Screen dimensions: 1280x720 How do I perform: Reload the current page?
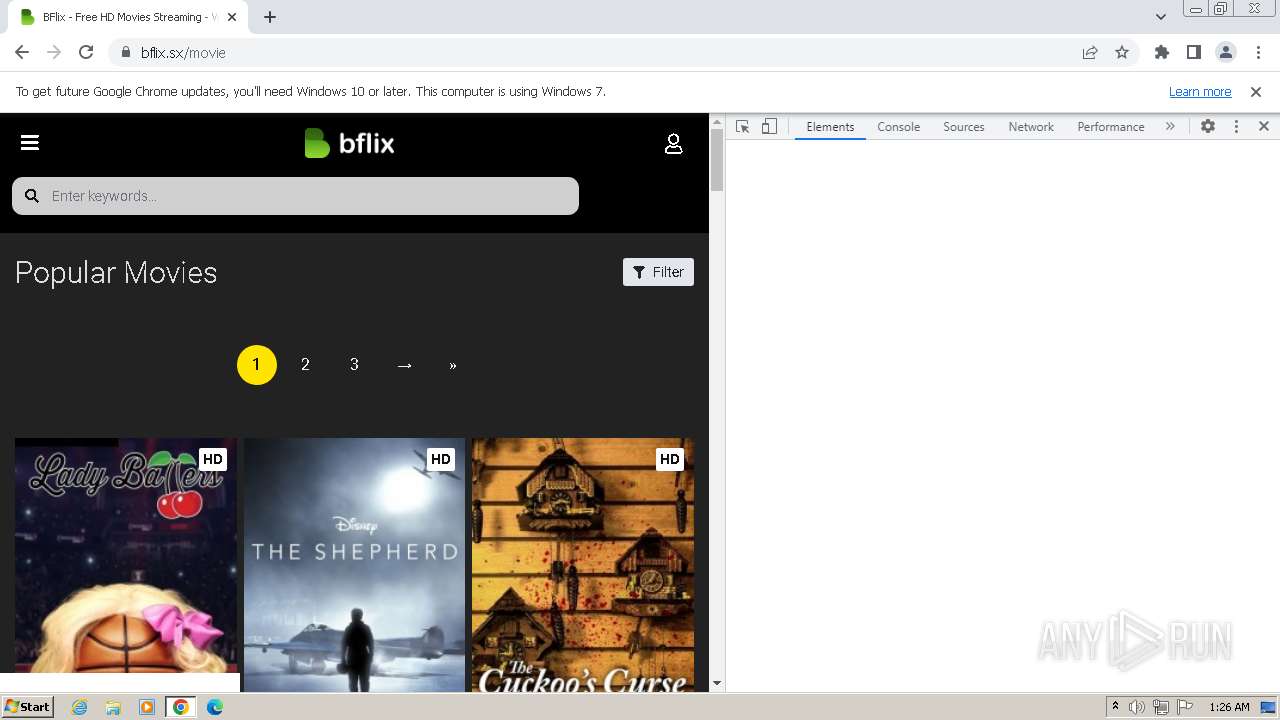[x=86, y=53]
